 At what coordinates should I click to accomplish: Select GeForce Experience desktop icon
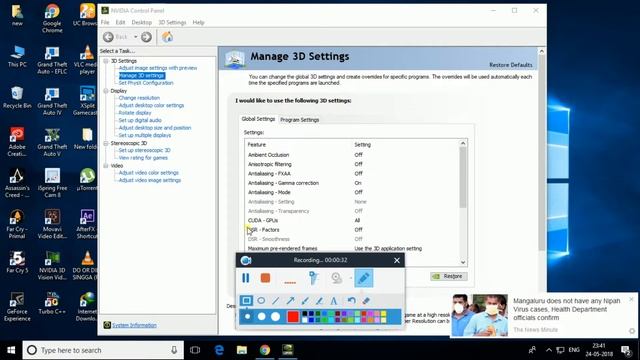[17, 307]
